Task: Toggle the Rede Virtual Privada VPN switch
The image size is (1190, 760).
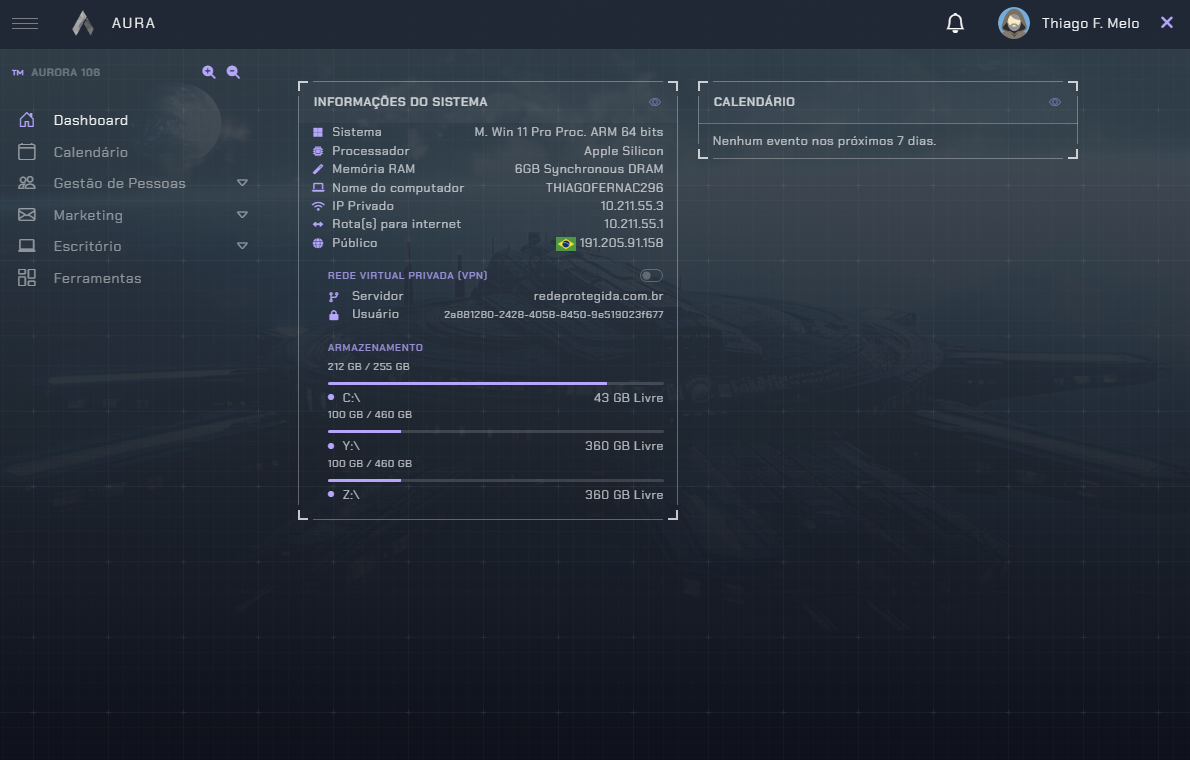Action: point(651,276)
